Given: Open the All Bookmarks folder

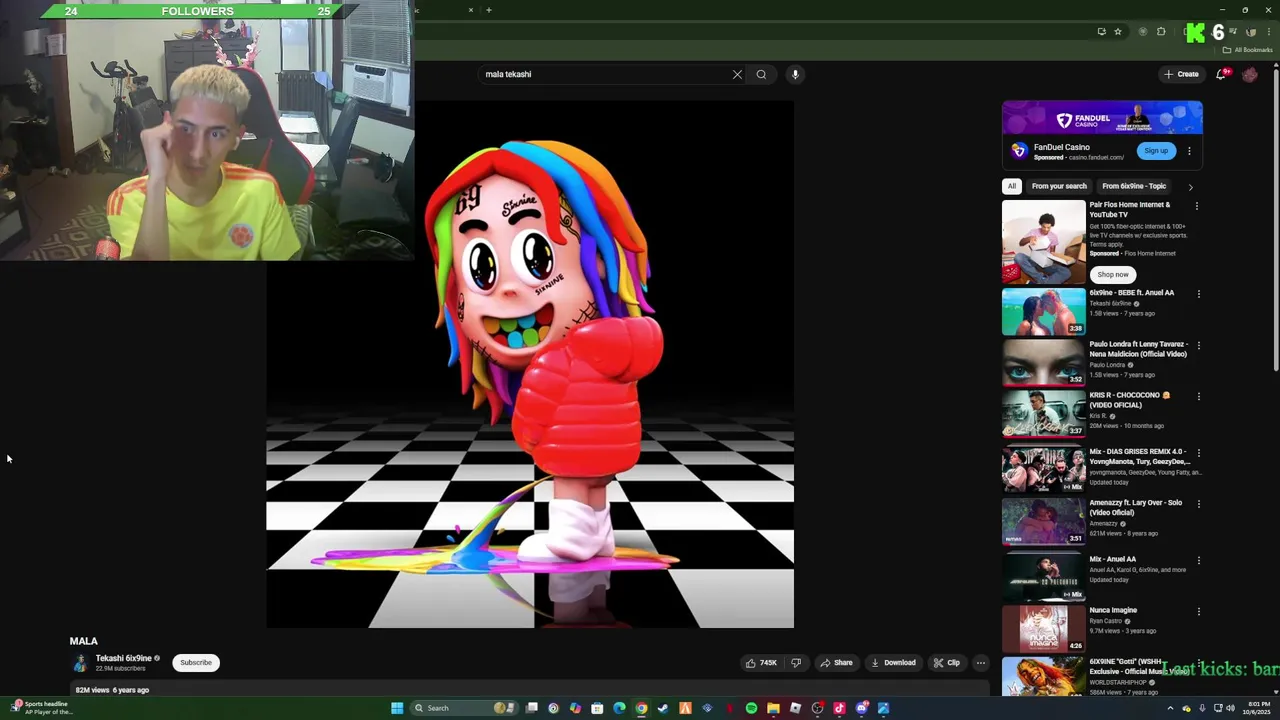Looking at the screenshot, I should pyautogui.click(x=1247, y=50).
